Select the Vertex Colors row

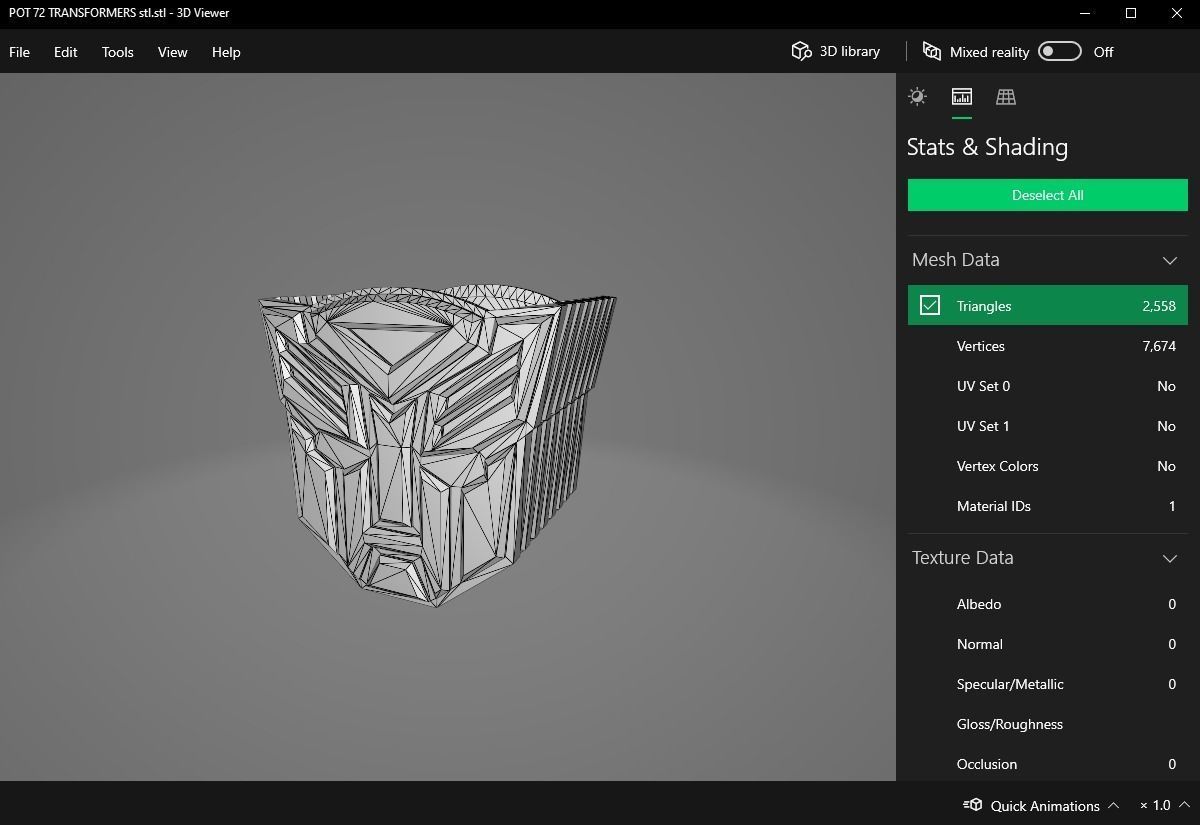(1047, 466)
